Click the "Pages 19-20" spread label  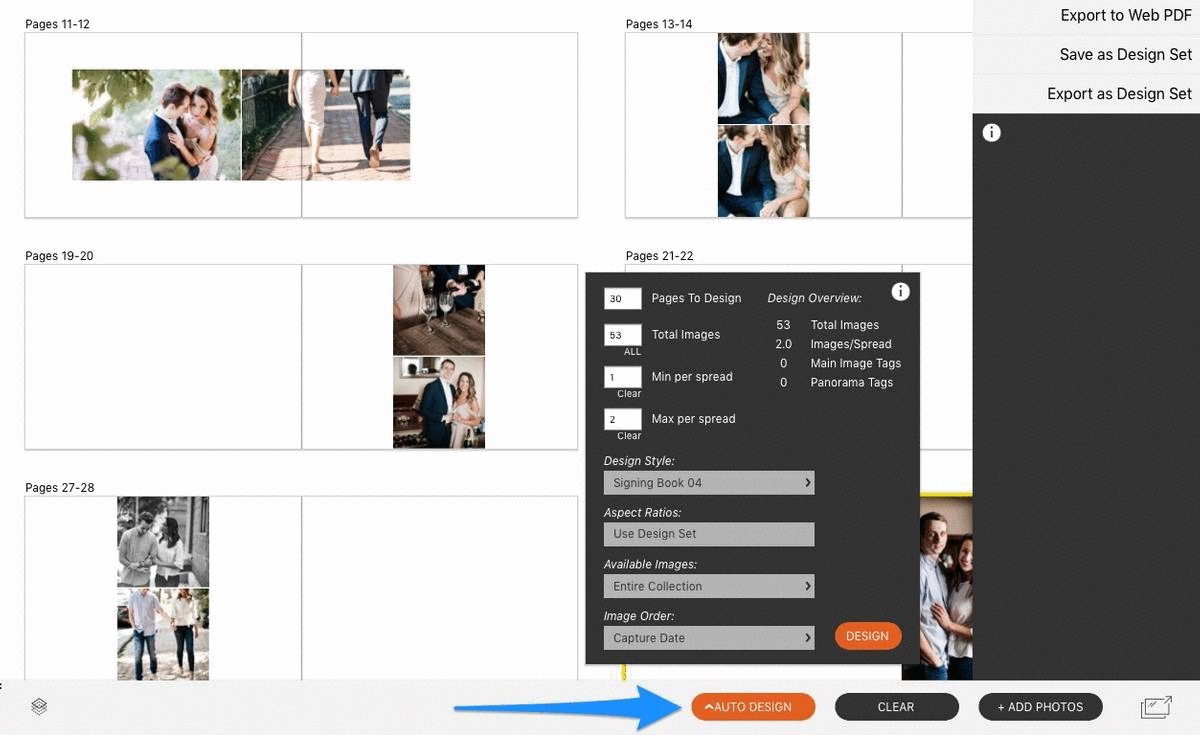[x=59, y=256]
